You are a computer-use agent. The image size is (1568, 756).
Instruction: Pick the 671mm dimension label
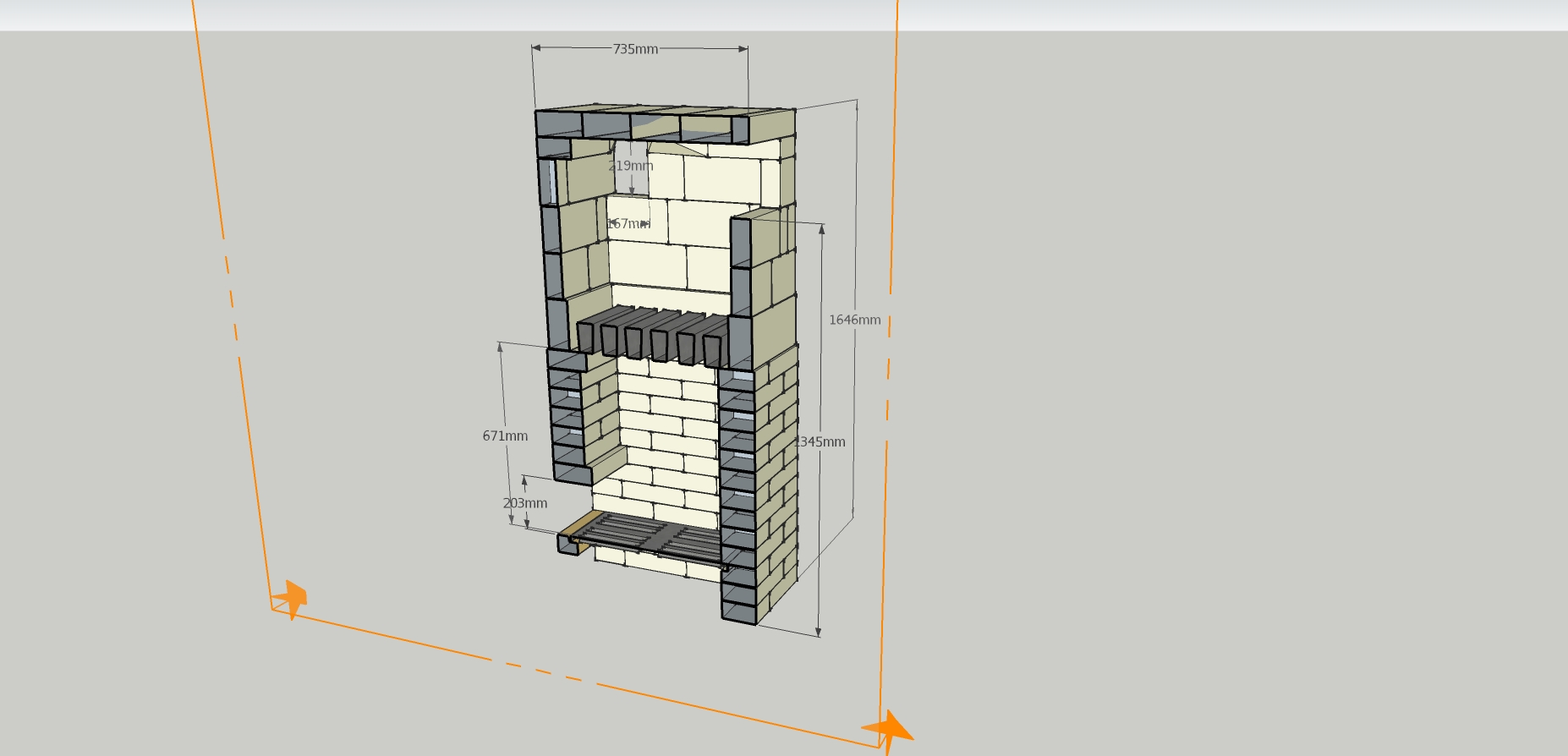click(x=505, y=436)
